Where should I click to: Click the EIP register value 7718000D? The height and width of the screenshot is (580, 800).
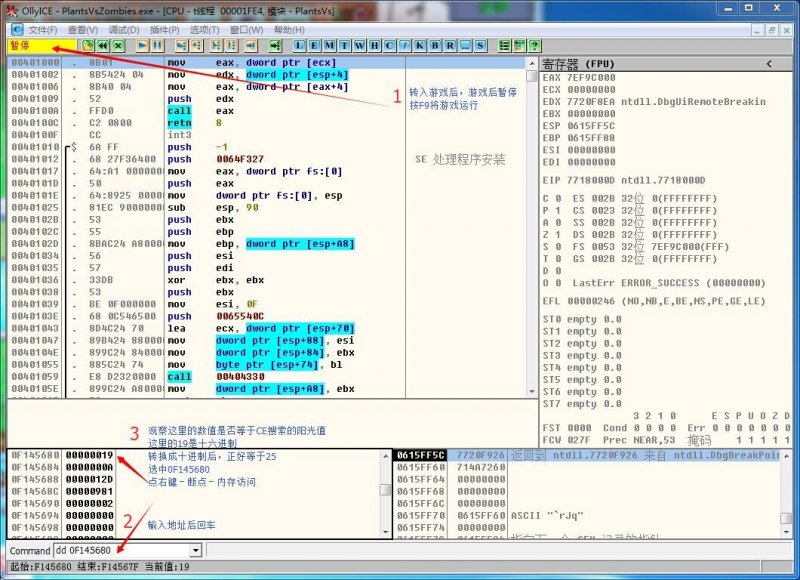(x=591, y=181)
